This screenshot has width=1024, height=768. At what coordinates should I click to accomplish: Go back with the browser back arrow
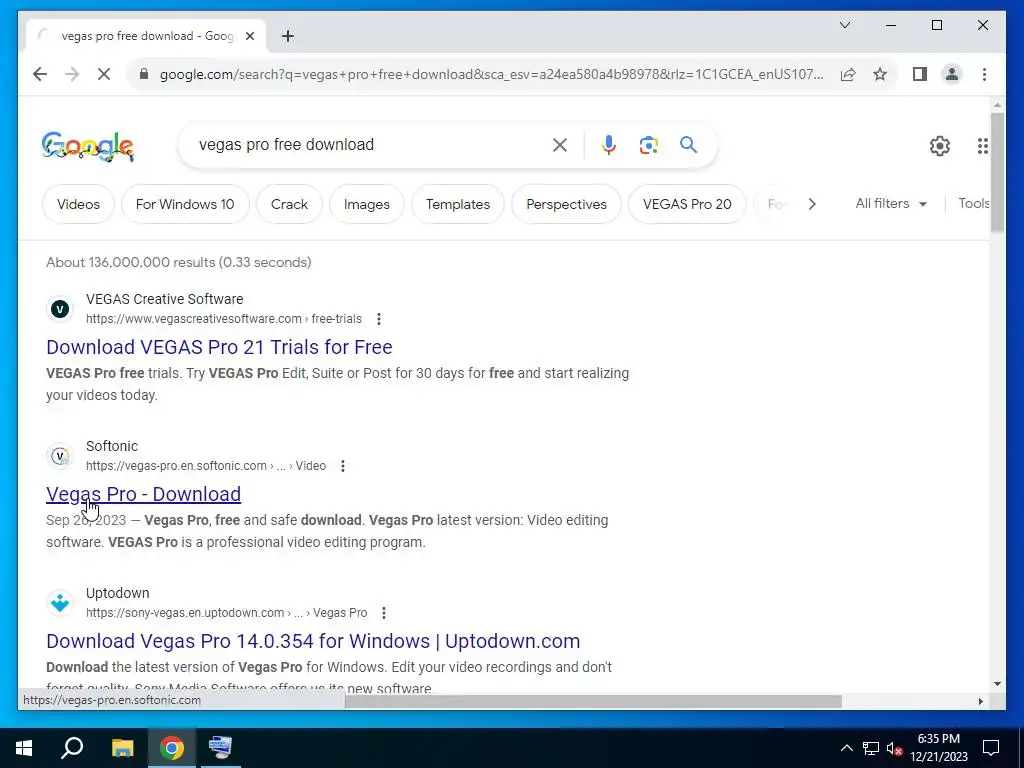pyautogui.click(x=40, y=74)
